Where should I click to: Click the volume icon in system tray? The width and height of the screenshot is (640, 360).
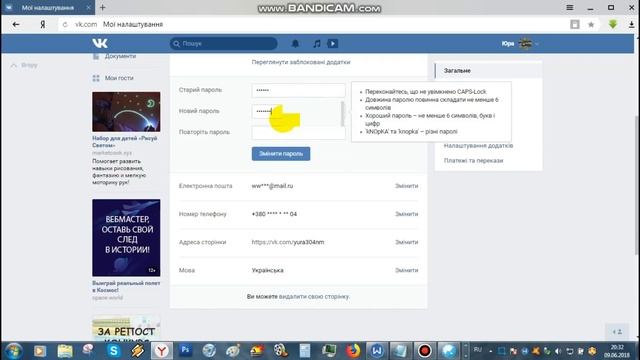[558, 351]
